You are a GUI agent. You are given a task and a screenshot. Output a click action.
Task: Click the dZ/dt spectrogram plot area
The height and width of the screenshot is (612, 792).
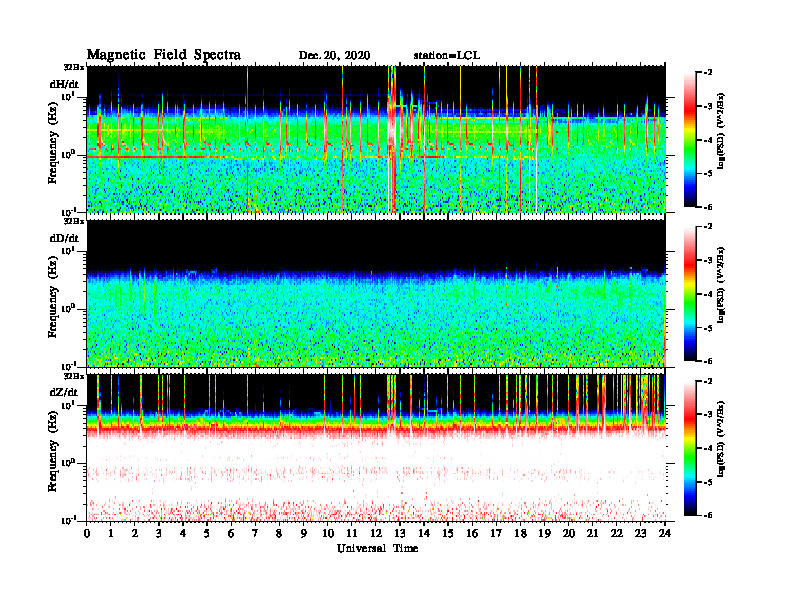(x=376, y=448)
